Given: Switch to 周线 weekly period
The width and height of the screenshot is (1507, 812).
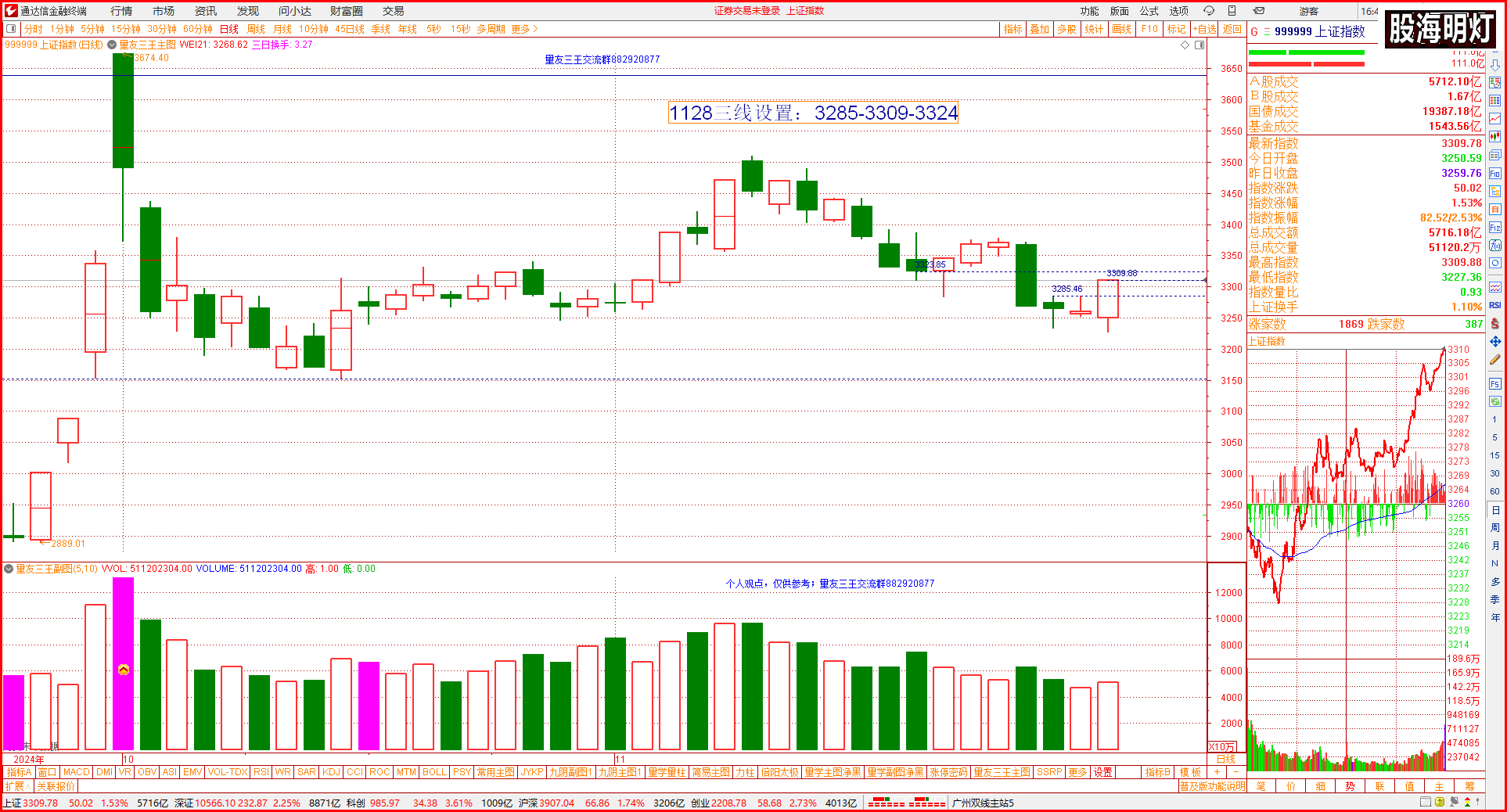Looking at the screenshot, I should pos(256,29).
